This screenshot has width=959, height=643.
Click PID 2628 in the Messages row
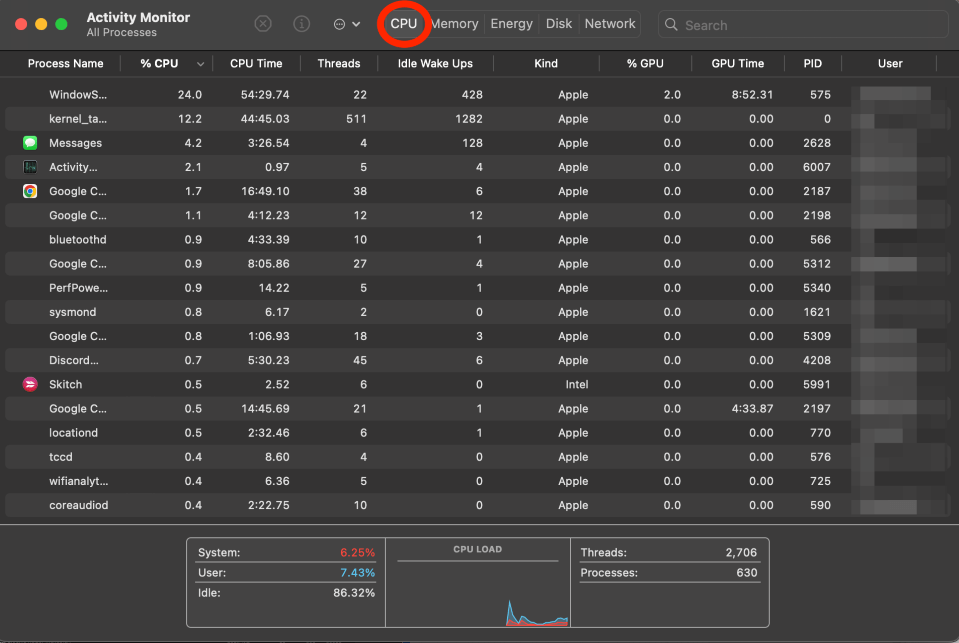pos(816,143)
